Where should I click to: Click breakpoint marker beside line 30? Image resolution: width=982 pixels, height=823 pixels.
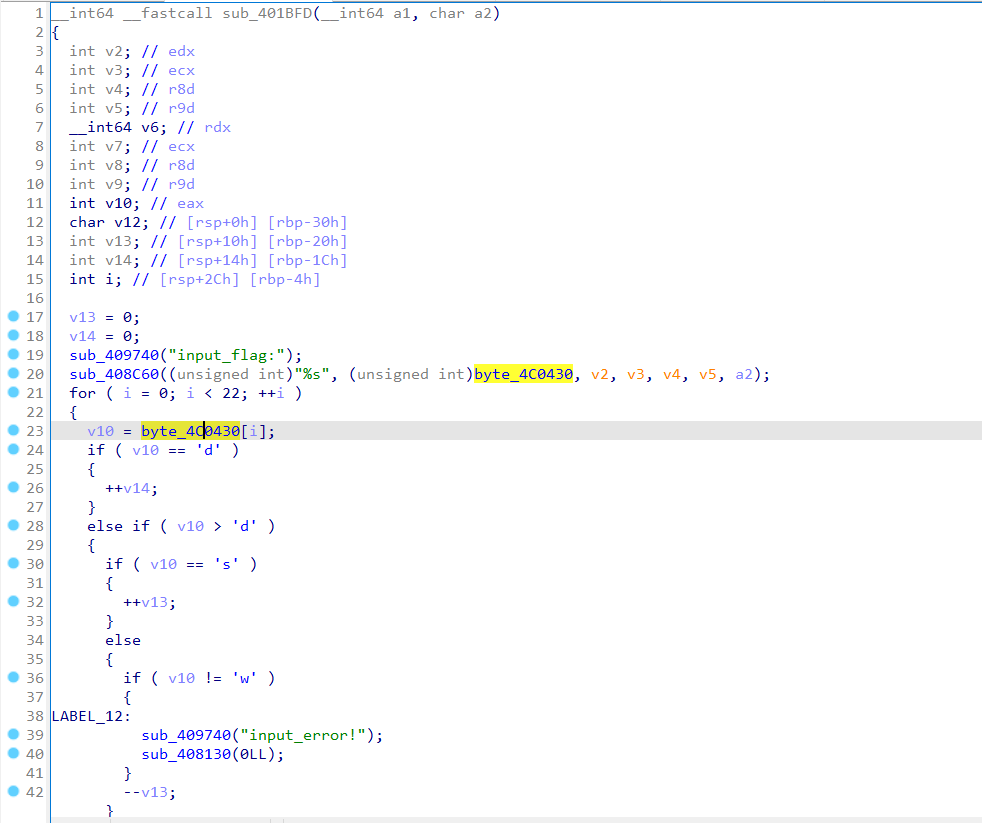click(x=13, y=564)
